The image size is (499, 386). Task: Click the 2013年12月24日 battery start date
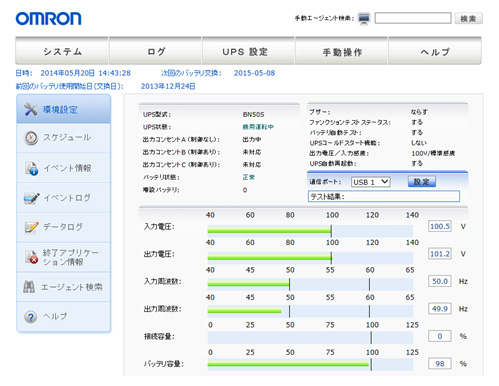click(x=168, y=86)
